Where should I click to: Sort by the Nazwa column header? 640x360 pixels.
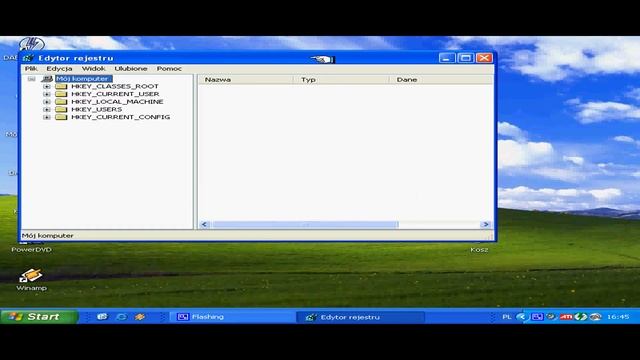(245, 80)
